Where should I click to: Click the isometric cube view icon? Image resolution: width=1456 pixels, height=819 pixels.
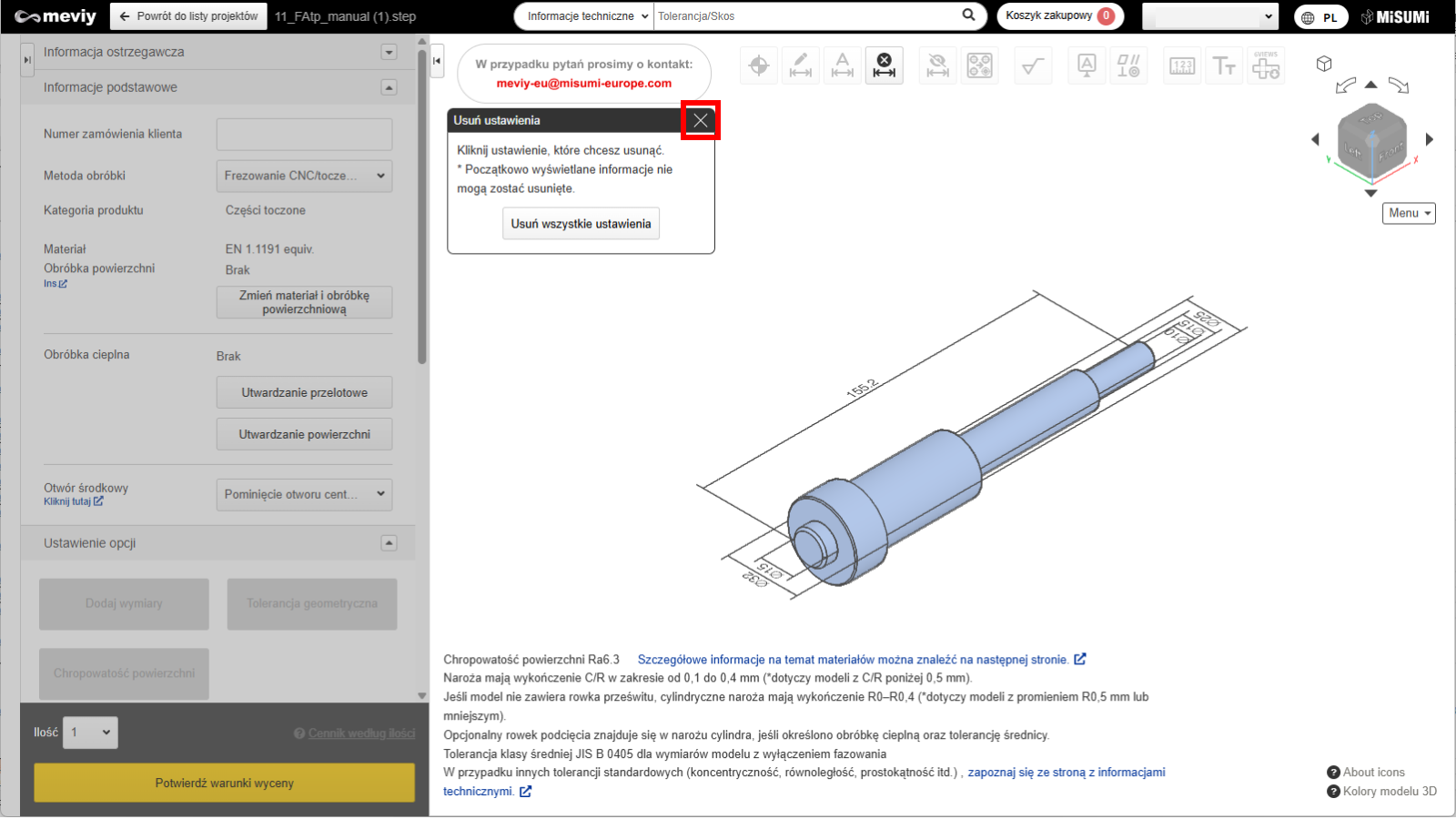coord(1324,64)
